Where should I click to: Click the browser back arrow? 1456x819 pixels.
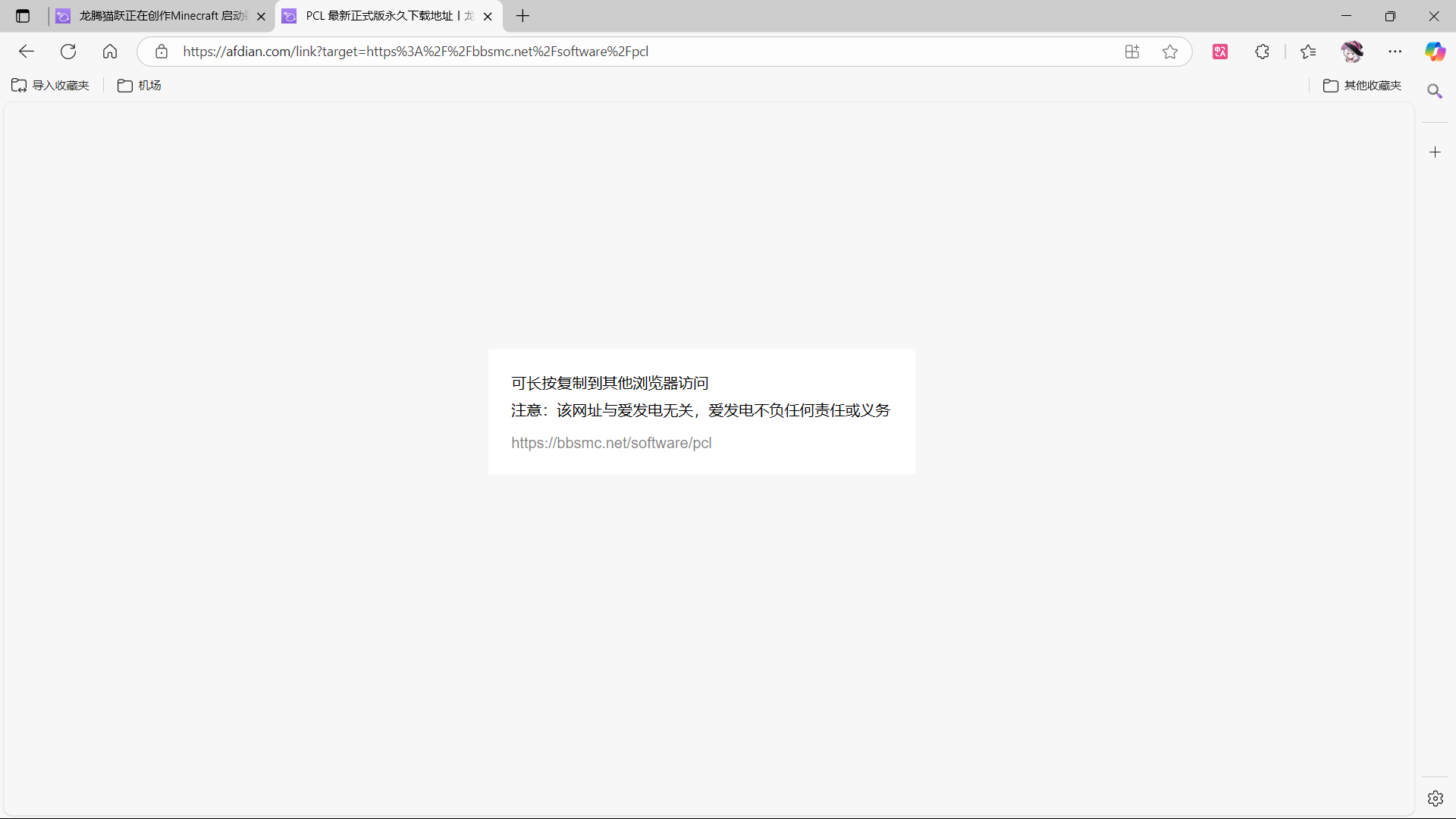point(27,52)
